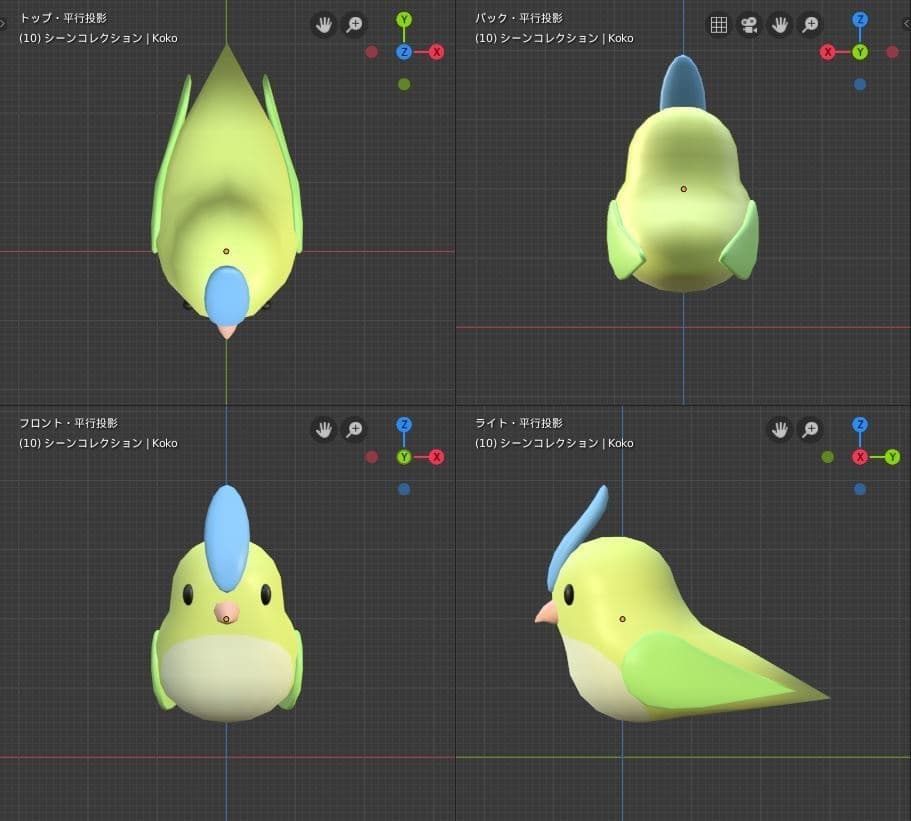Click the red X axis on Back view gizmo
This screenshot has width=911, height=821.
coord(828,52)
